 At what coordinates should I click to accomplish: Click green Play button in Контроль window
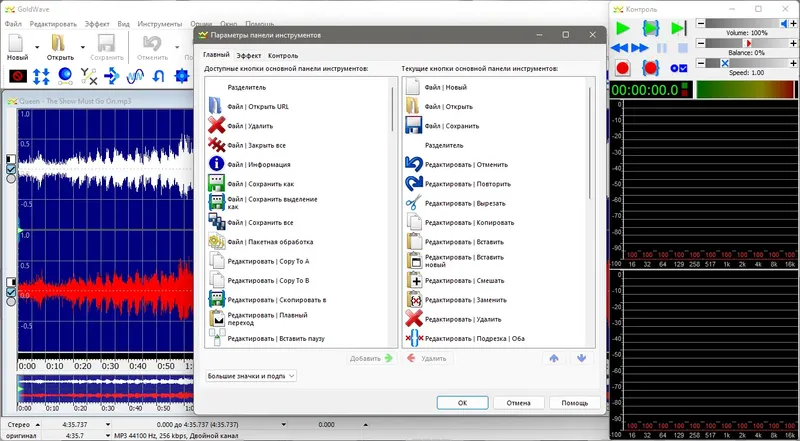(x=622, y=28)
